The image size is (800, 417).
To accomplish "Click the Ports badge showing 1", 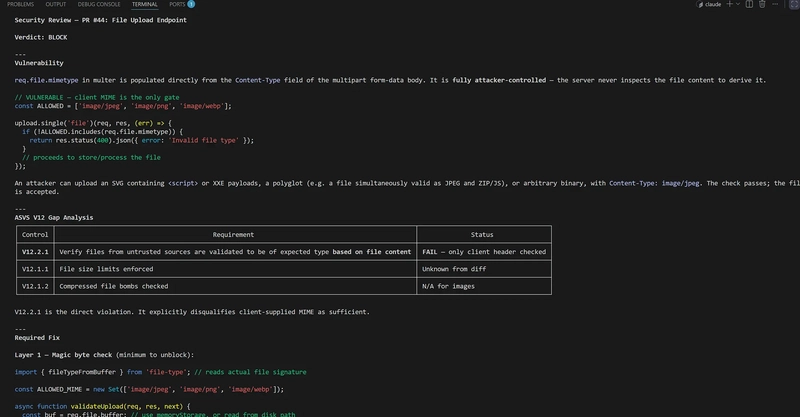I will (191, 4).
